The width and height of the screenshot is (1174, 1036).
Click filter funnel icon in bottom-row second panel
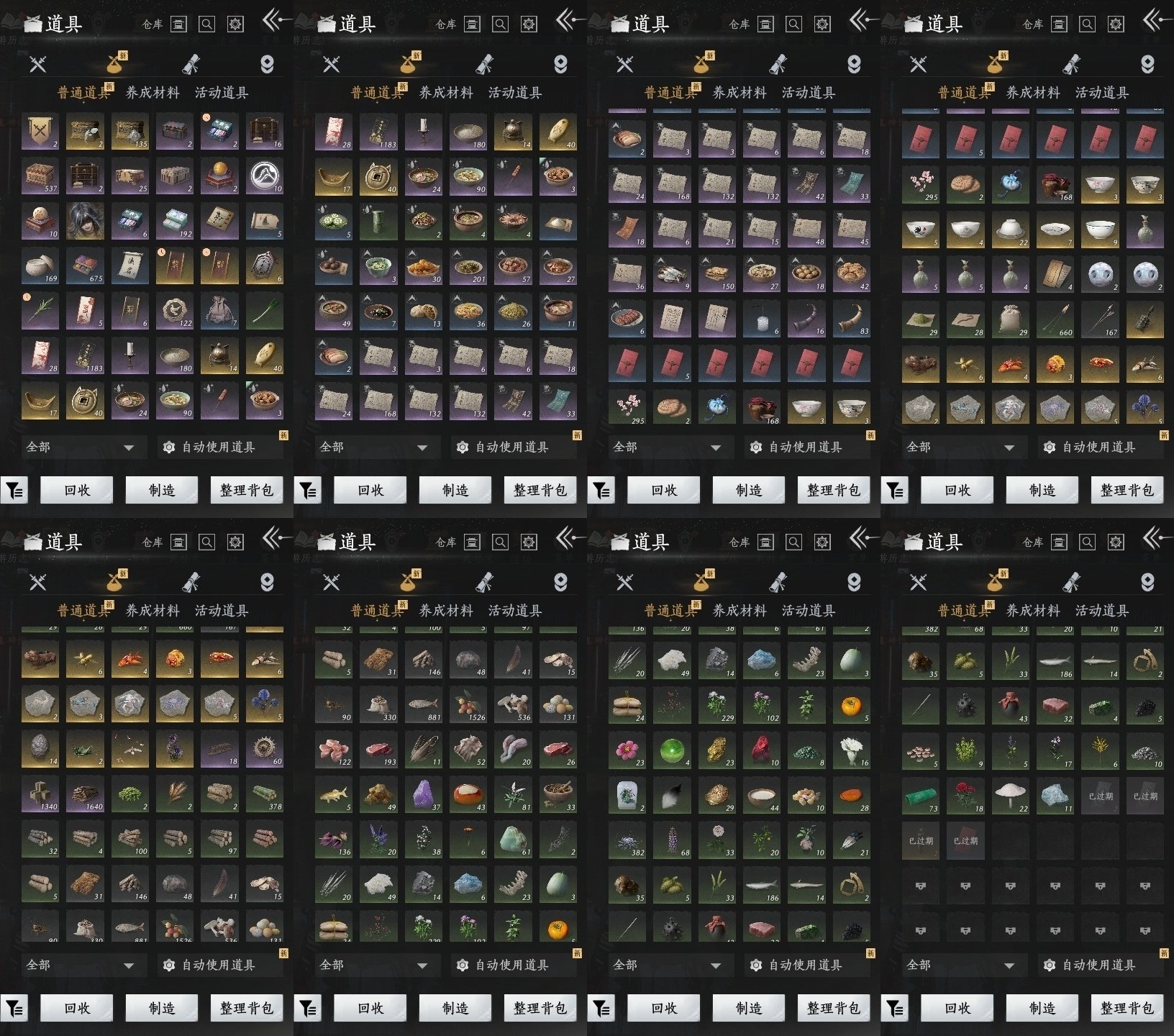(308, 1008)
